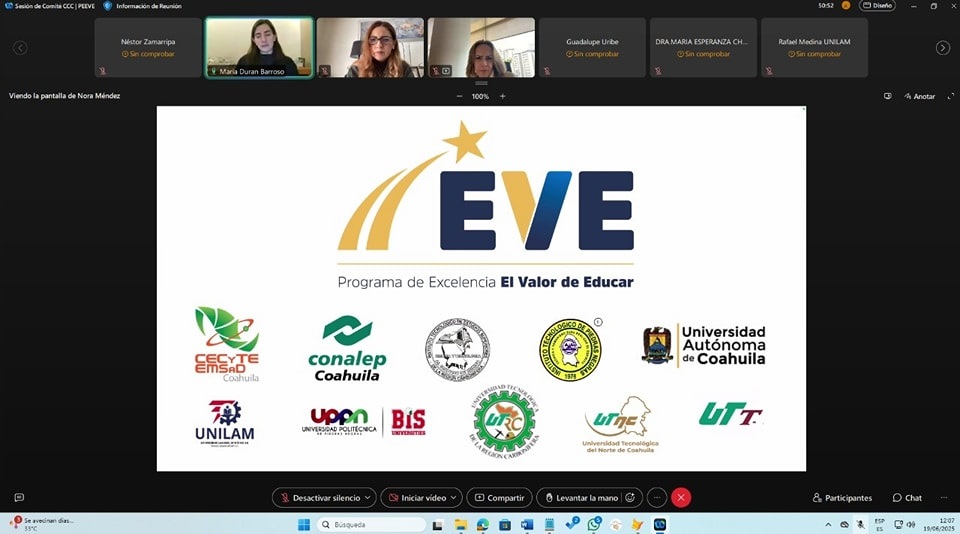Select Guadalupe Uribe participant tile

point(592,48)
